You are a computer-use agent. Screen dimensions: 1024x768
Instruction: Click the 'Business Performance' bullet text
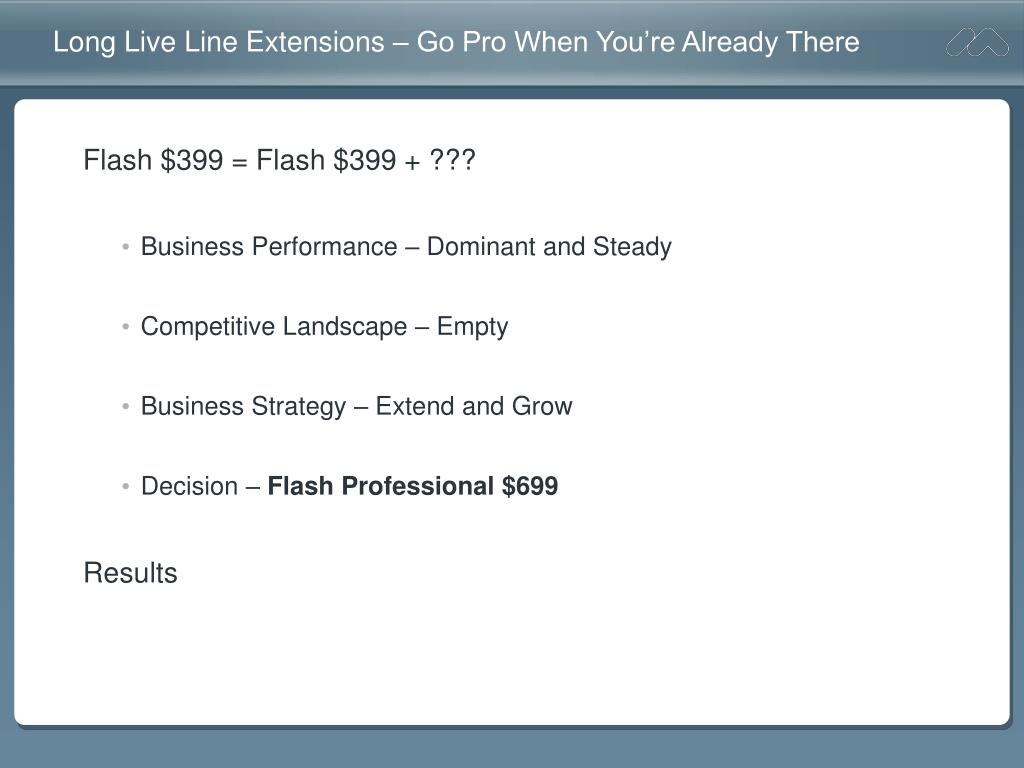(269, 247)
